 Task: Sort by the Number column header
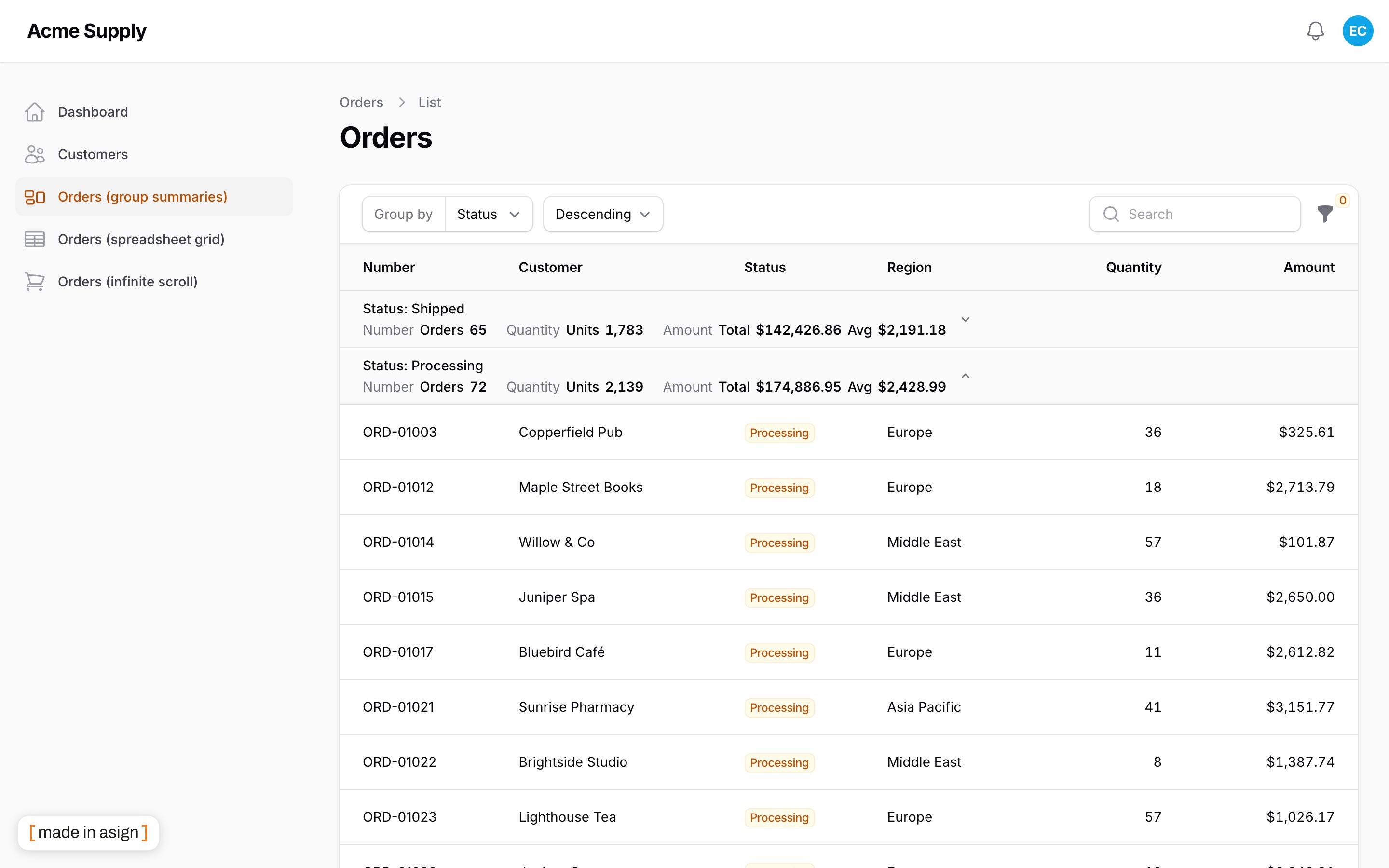tap(389, 267)
